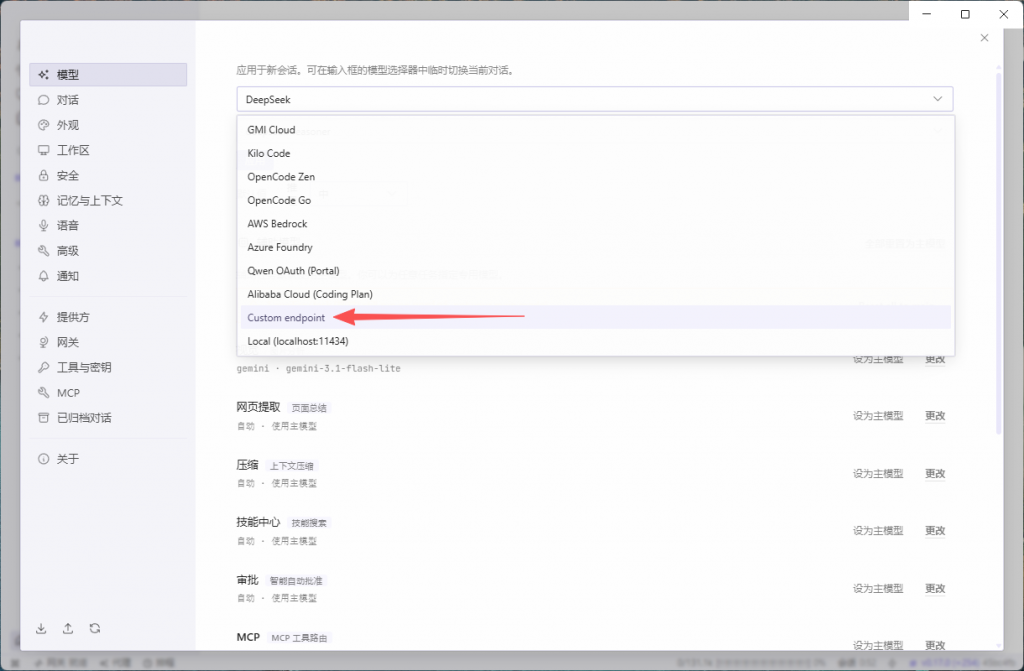1024x671 pixels.
Task: Click the 智能自动批准 tag label
Action: click(296, 580)
